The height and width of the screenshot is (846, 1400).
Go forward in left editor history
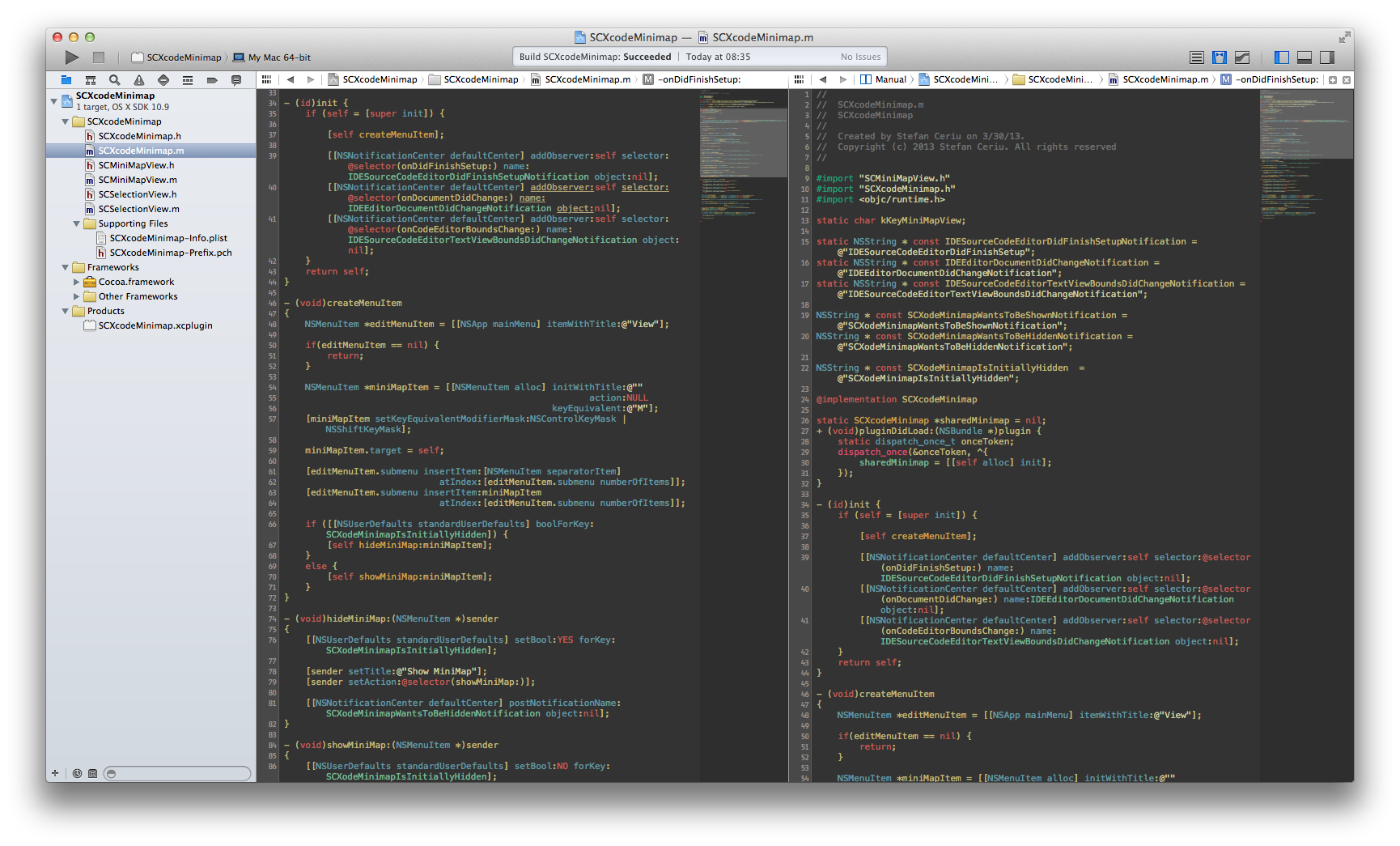click(311, 79)
